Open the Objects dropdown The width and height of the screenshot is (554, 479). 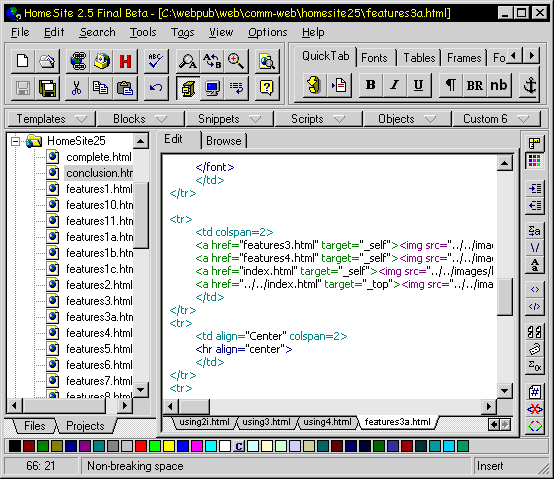(408, 119)
